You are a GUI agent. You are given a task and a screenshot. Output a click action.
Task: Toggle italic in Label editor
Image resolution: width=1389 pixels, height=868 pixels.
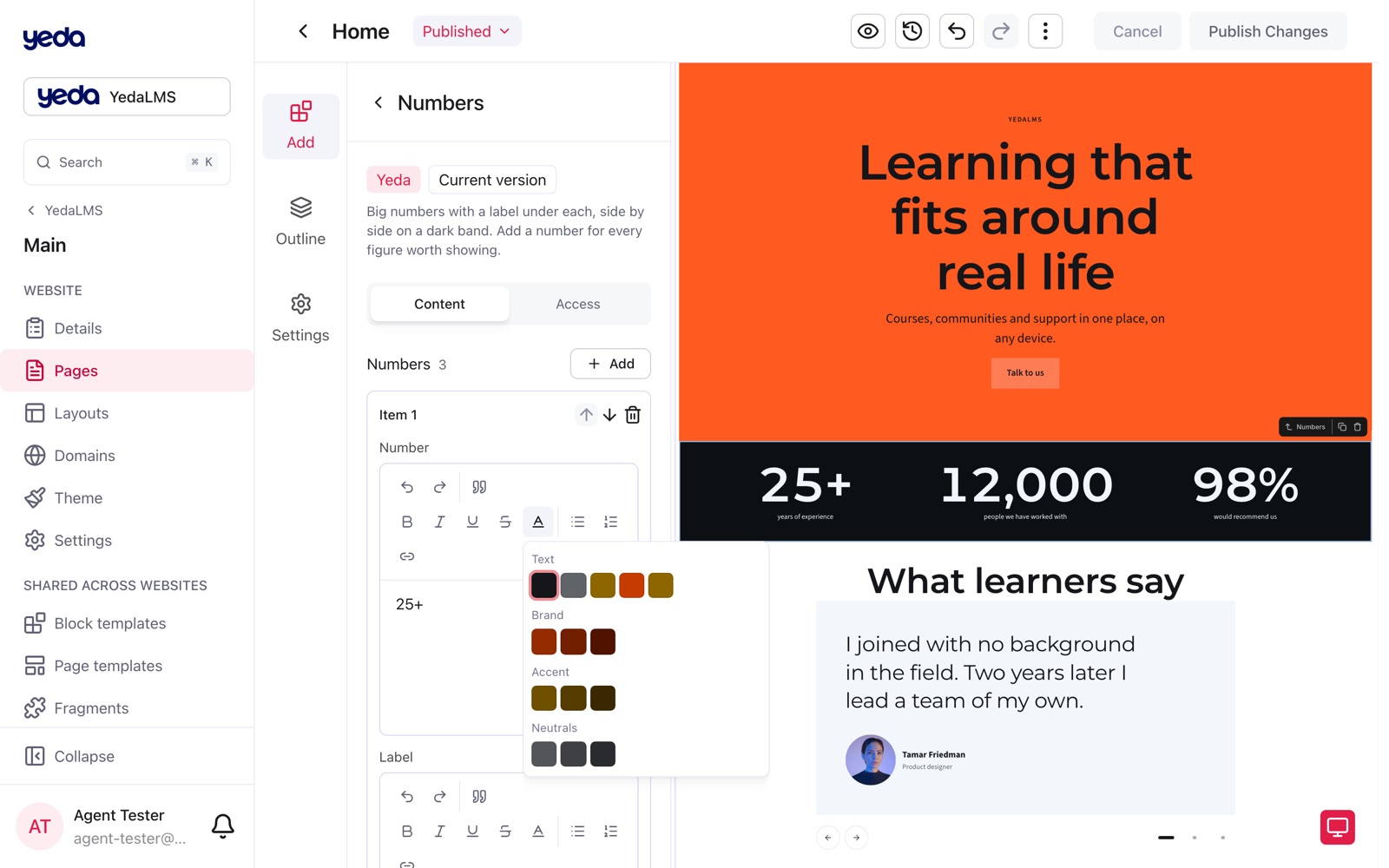click(440, 832)
